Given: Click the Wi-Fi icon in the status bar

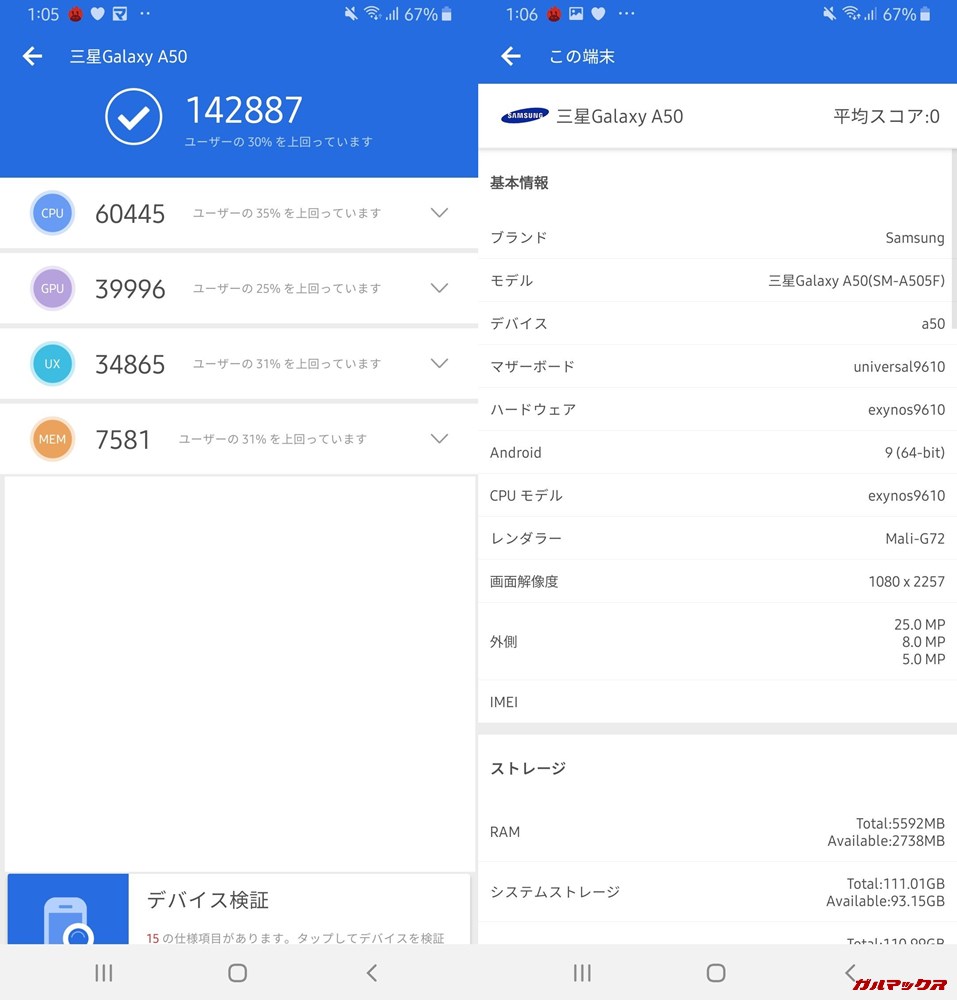Looking at the screenshot, I should [x=374, y=14].
